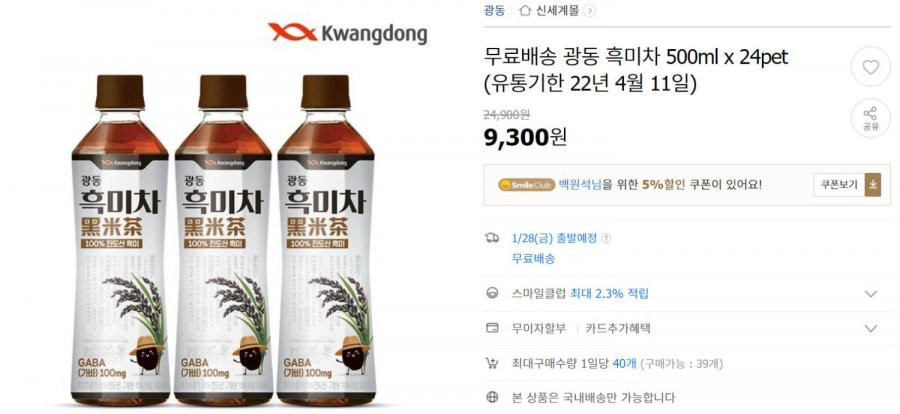Expand the 무이자할부 card benefits chevron
This screenshot has height=414, width=900.
[x=871, y=328]
